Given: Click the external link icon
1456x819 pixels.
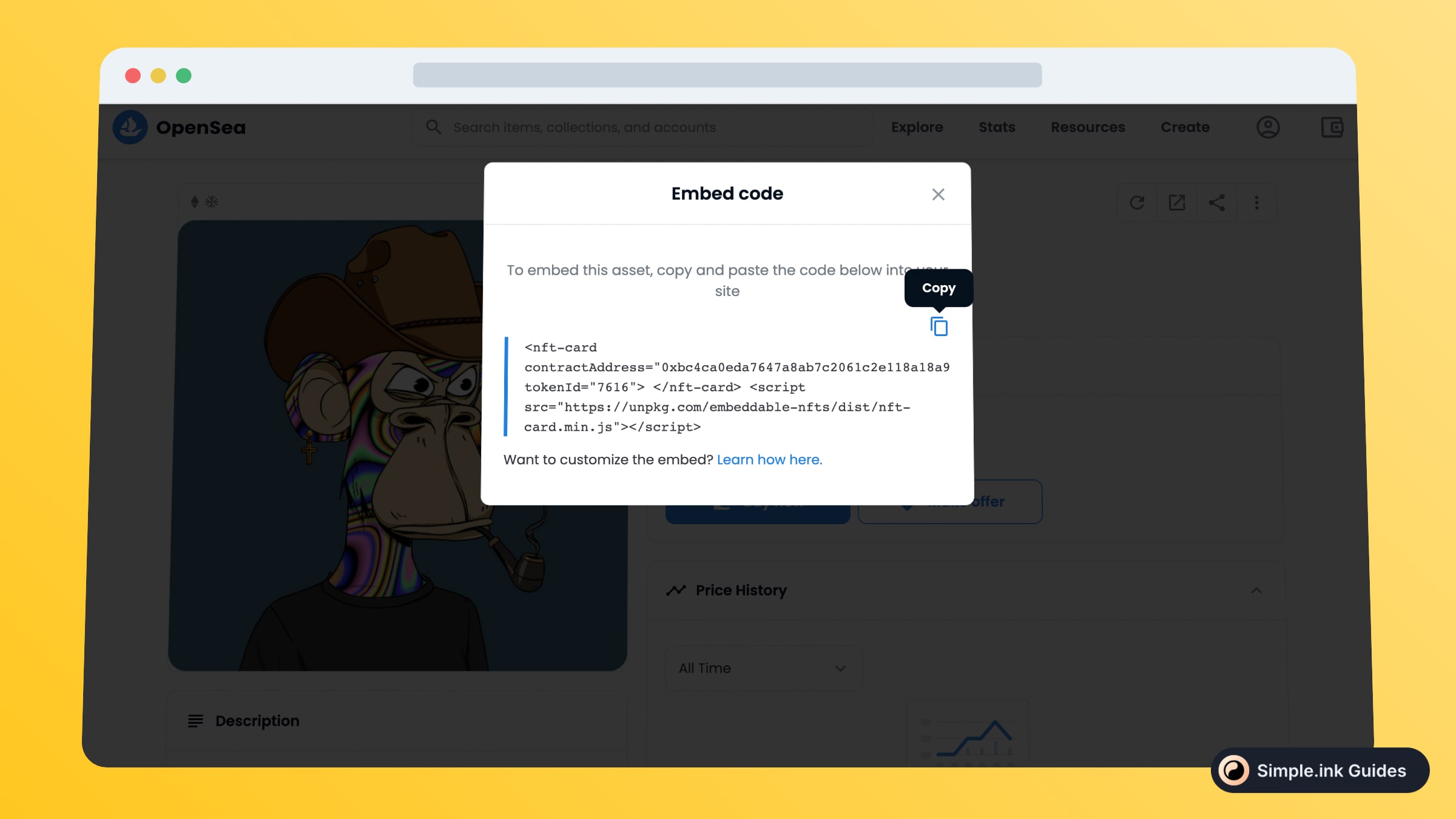Looking at the screenshot, I should click(1177, 203).
